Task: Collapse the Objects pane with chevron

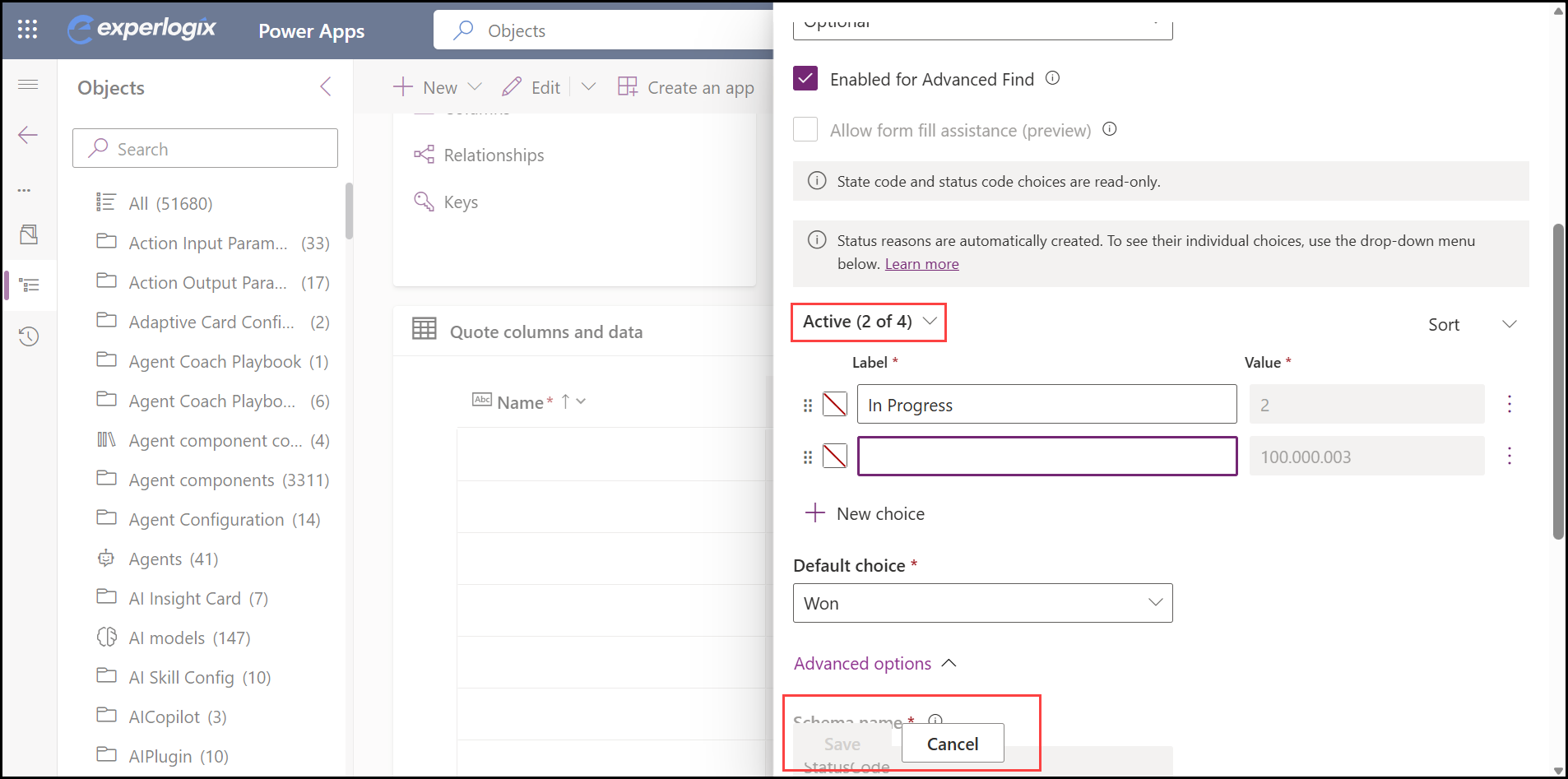Action: point(326,87)
